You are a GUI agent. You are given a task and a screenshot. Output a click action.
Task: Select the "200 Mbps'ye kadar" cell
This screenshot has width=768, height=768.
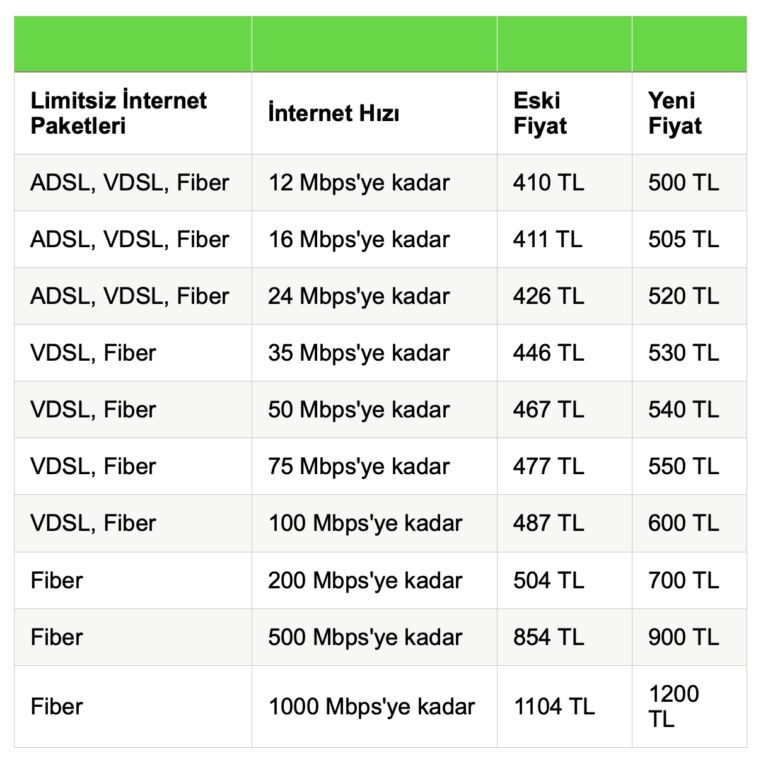coord(365,581)
